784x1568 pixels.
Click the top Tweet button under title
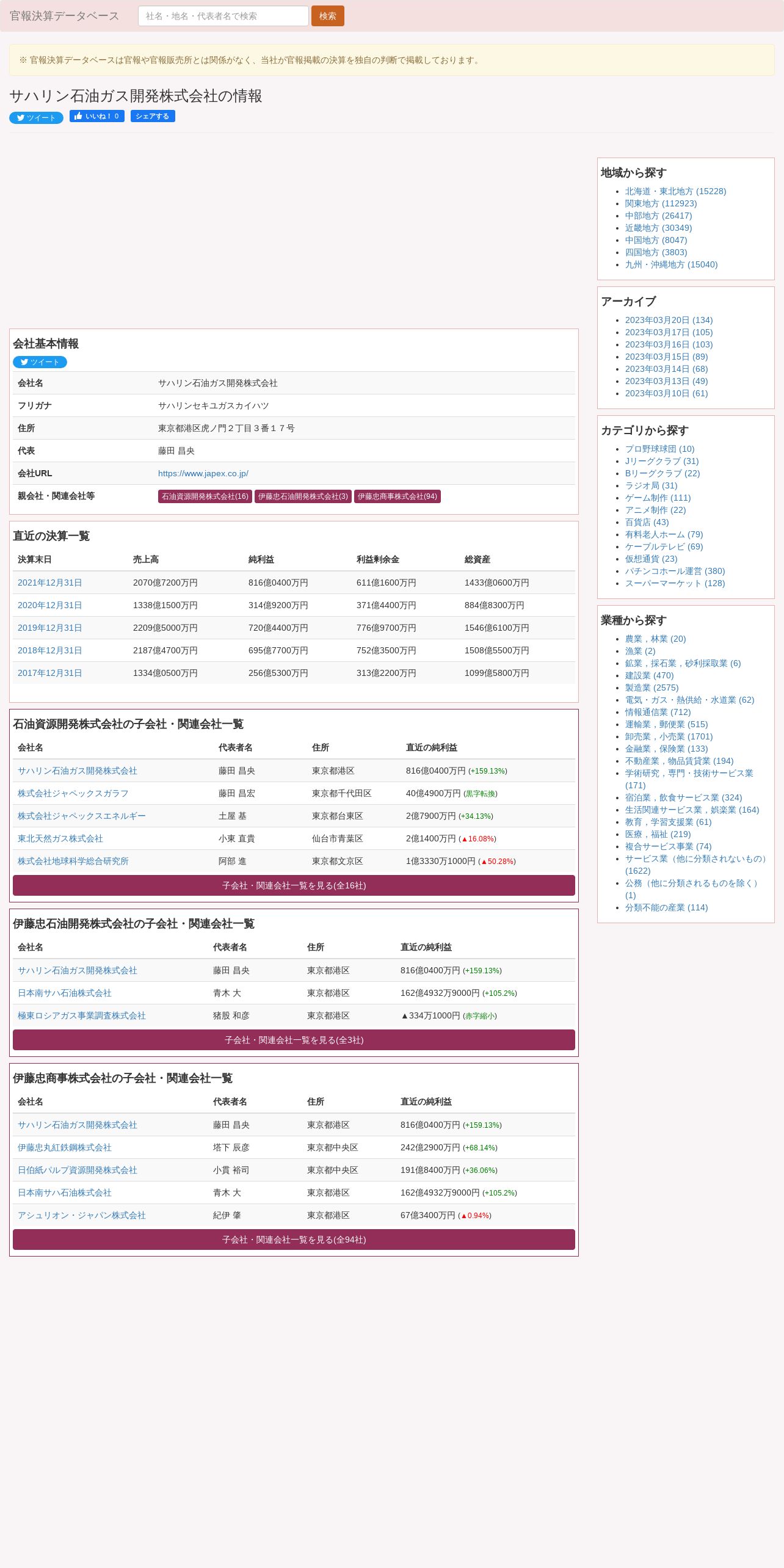36,118
